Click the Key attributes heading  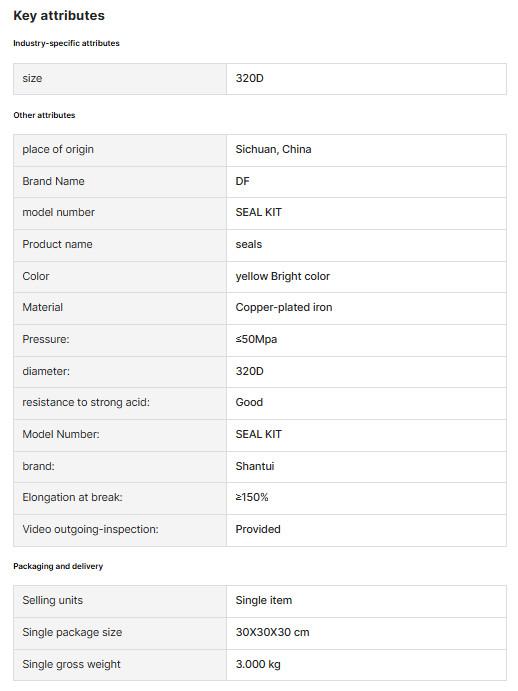(x=59, y=15)
